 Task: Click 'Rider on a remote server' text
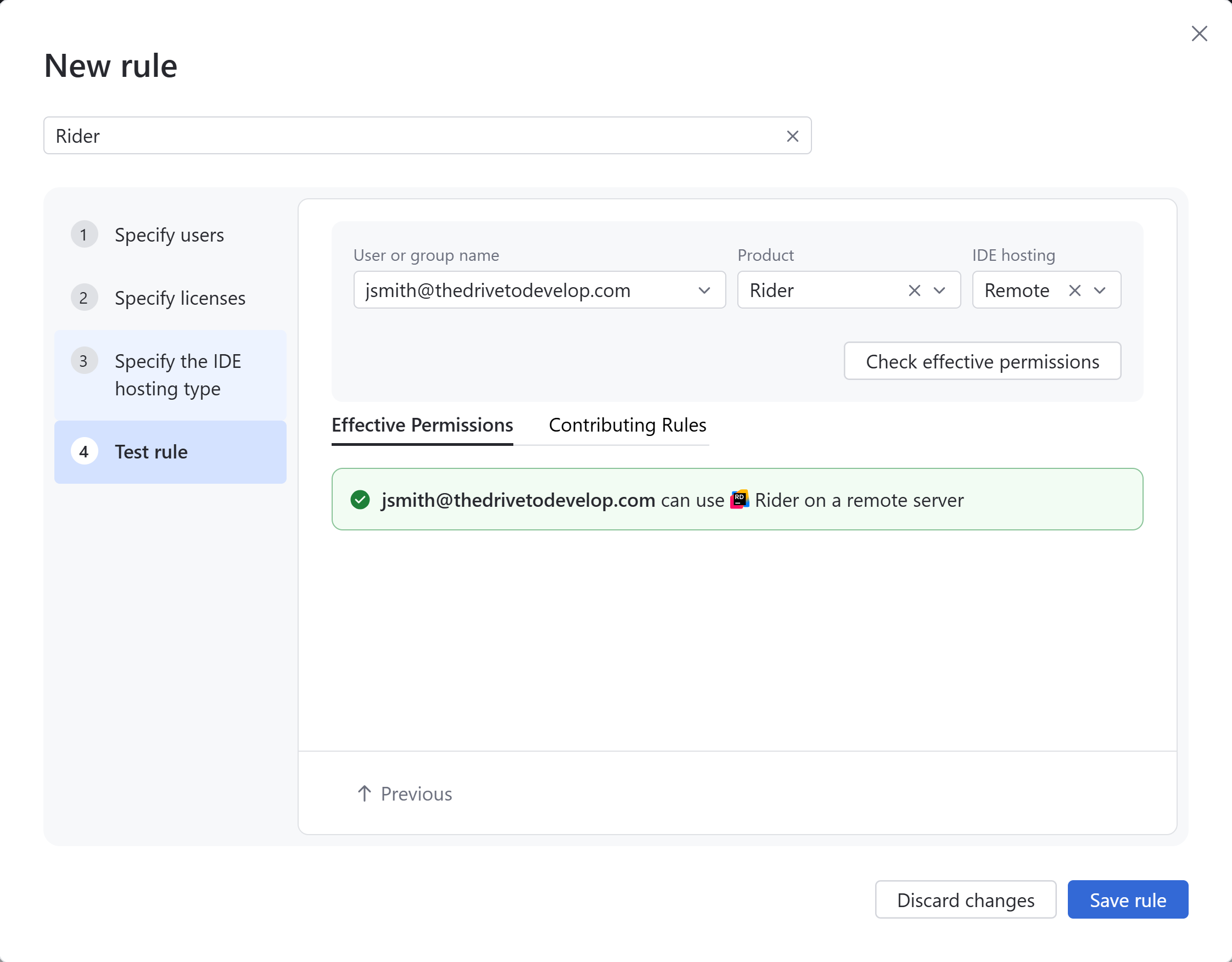coord(859,500)
